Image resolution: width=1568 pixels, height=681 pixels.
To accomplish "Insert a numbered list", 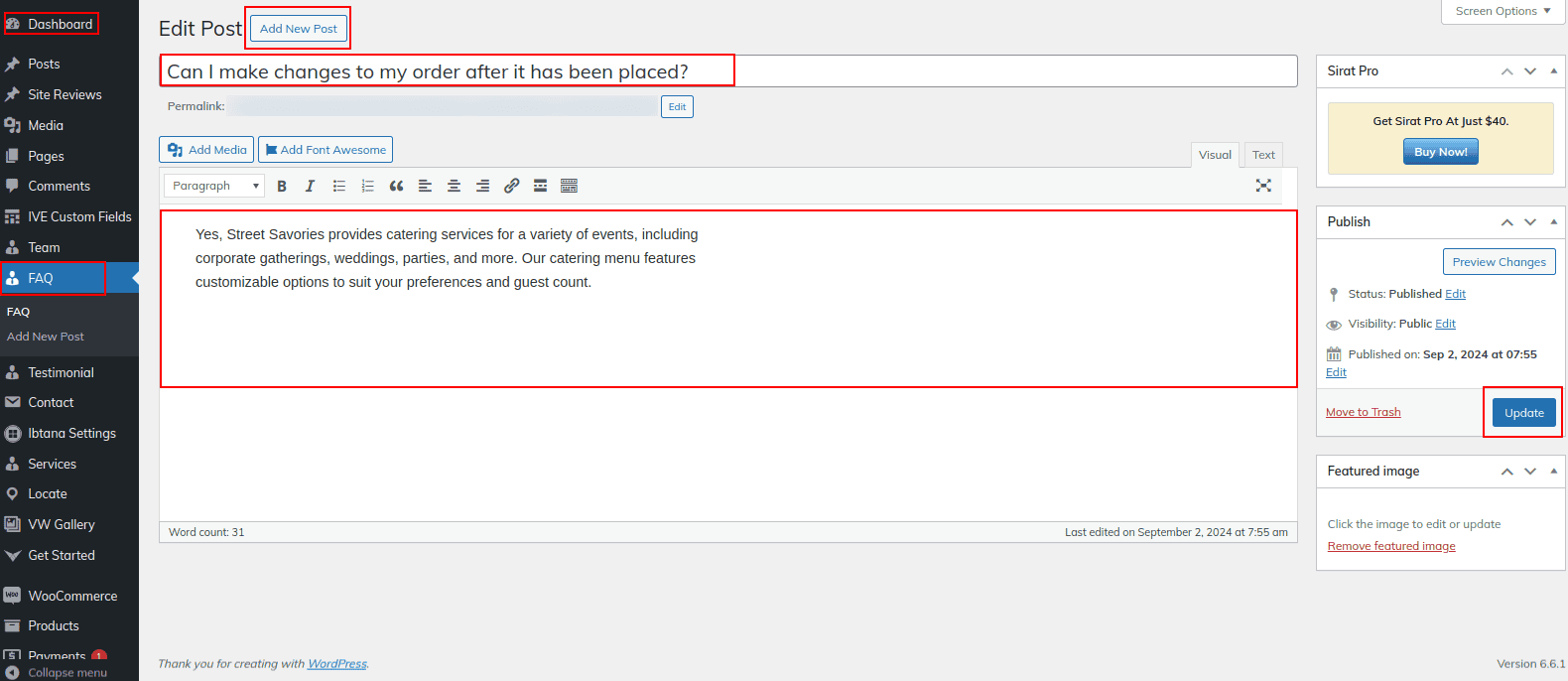I will pos(368,186).
